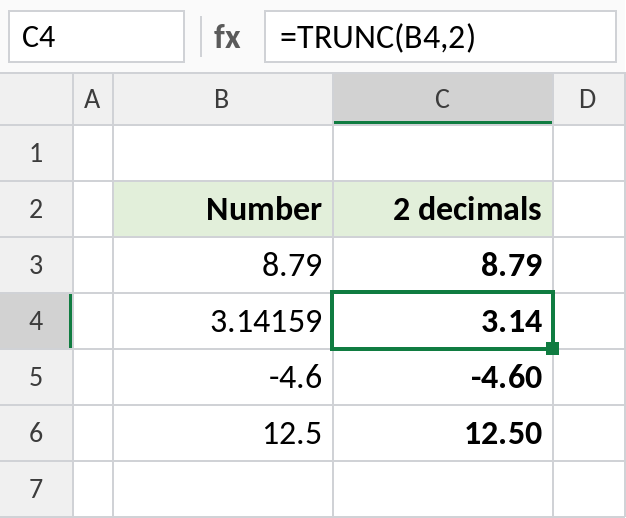Click the fill handle of cell C4

[x=553, y=348]
